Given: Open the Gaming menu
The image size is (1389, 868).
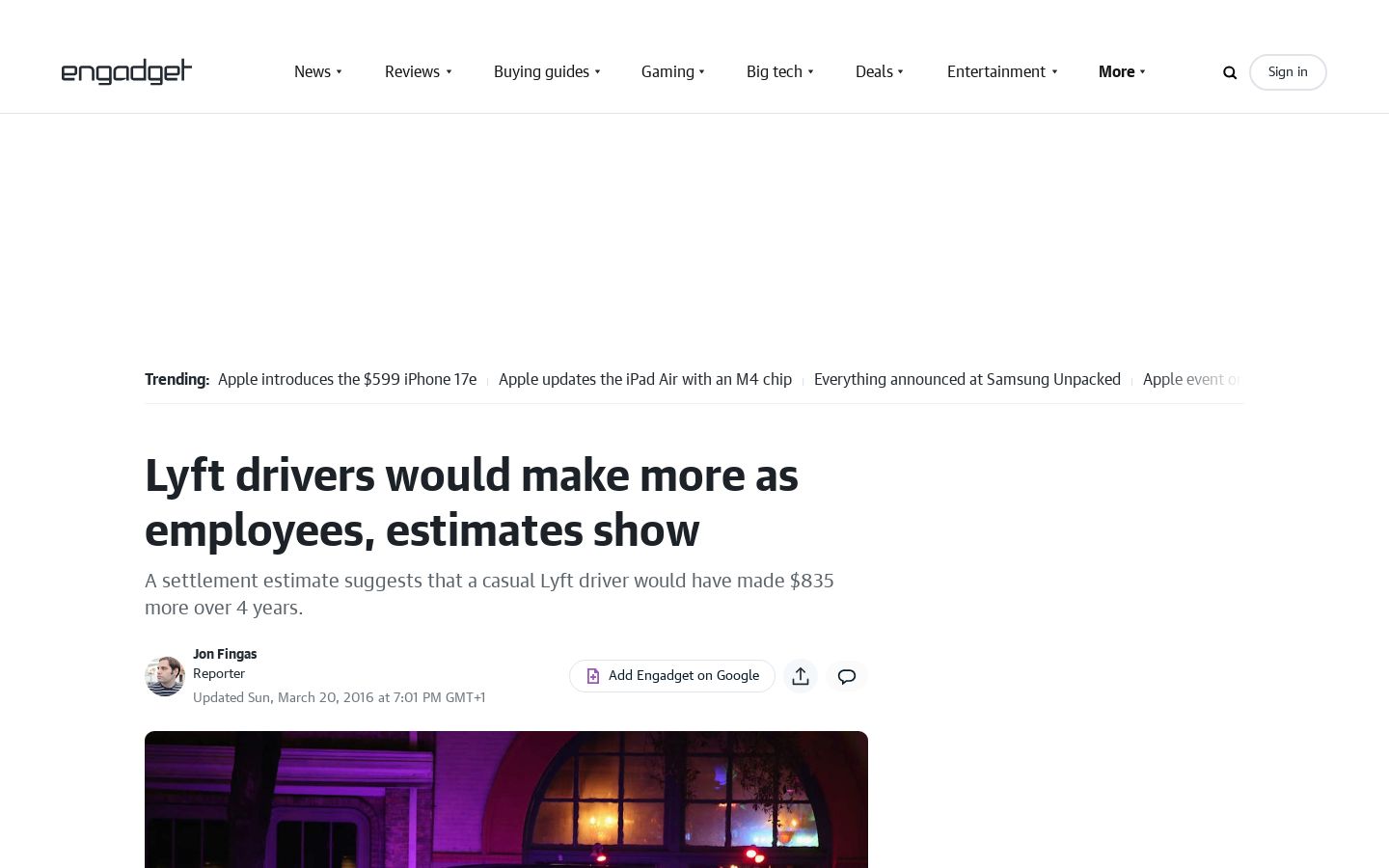Looking at the screenshot, I should click(667, 71).
